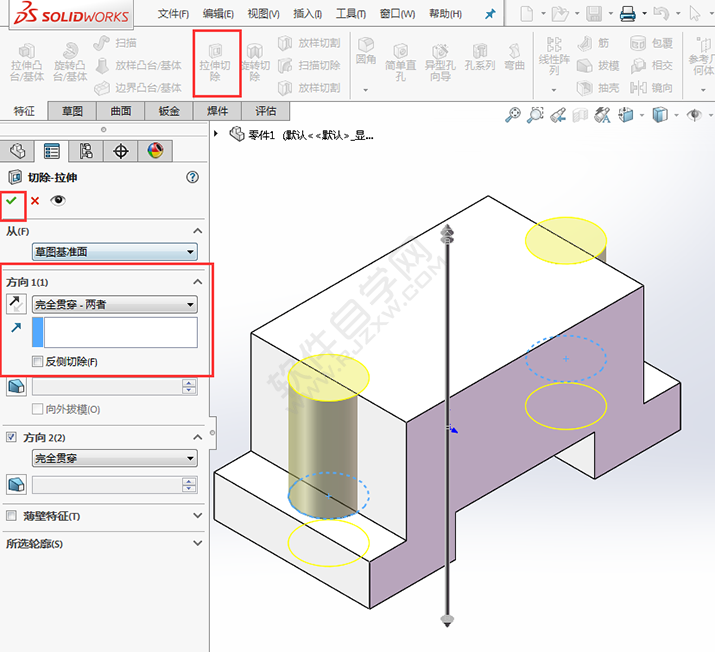Select the Extruded Cut (拉伸切除) tool
This screenshot has height=652, width=715.
pyautogui.click(x=215, y=63)
